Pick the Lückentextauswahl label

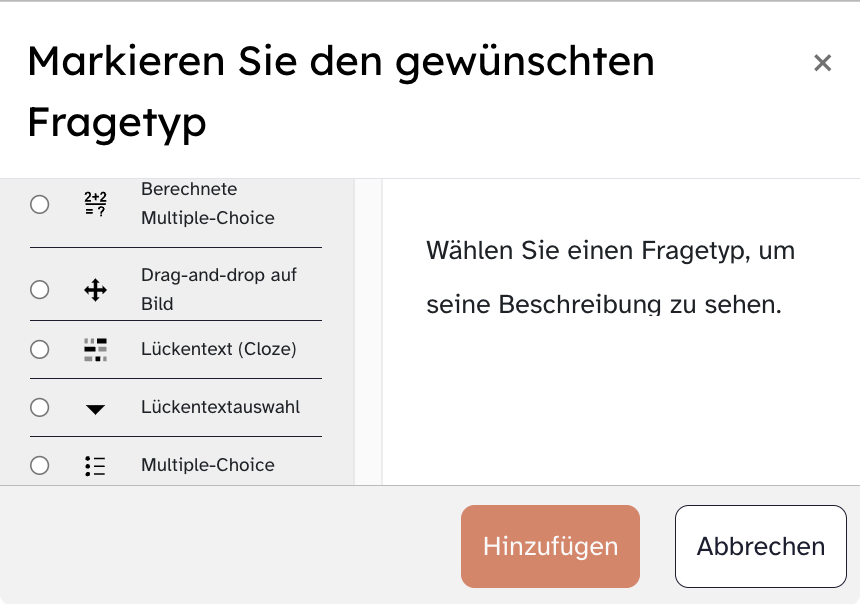220,408
